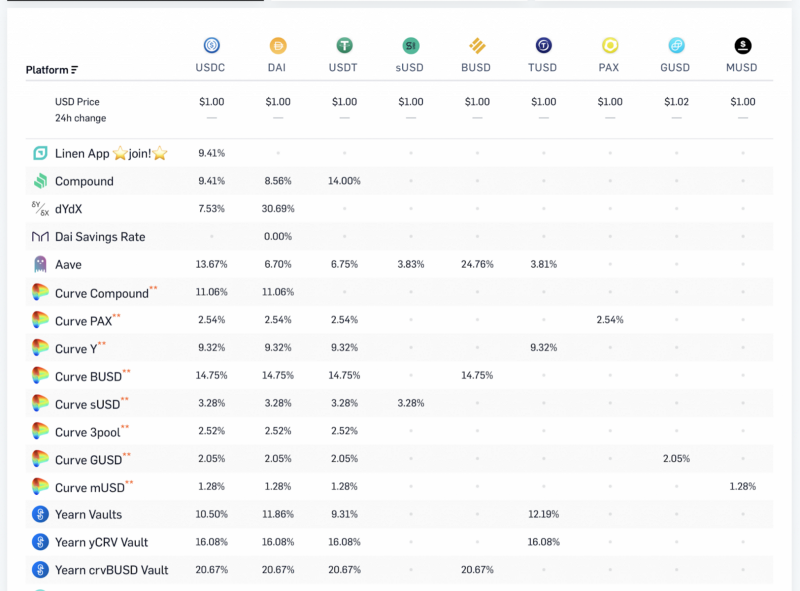Image resolution: width=800 pixels, height=591 pixels.
Task: Open the Curve PAX name link
Action: click(x=83, y=321)
